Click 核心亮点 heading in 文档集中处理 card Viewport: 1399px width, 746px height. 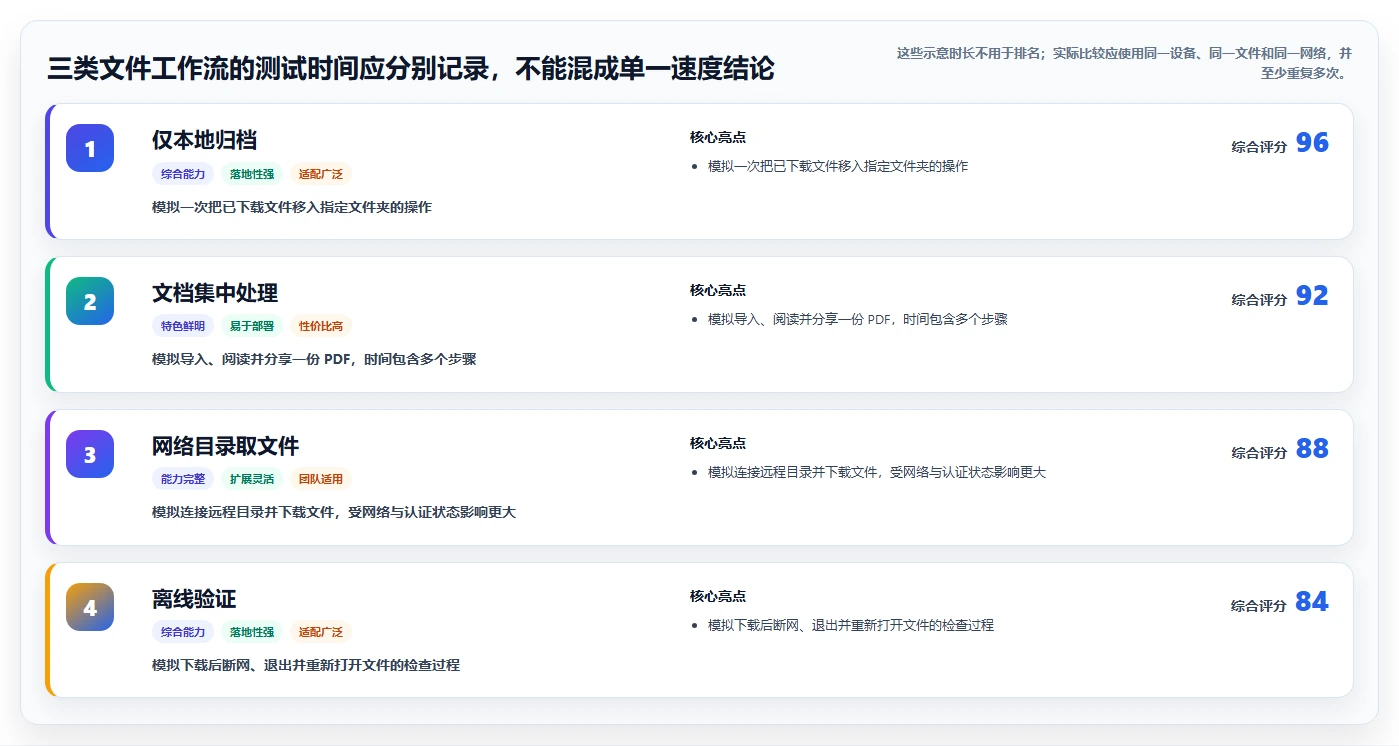point(718,290)
